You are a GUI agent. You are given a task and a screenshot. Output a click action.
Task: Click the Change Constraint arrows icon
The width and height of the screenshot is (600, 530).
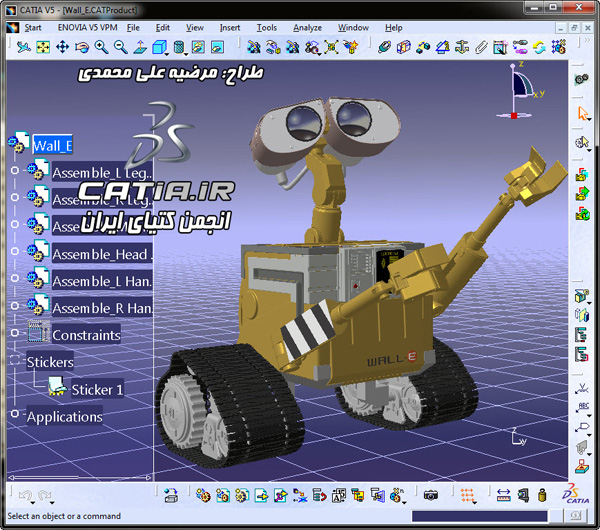pyautogui.click(x=539, y=47)
